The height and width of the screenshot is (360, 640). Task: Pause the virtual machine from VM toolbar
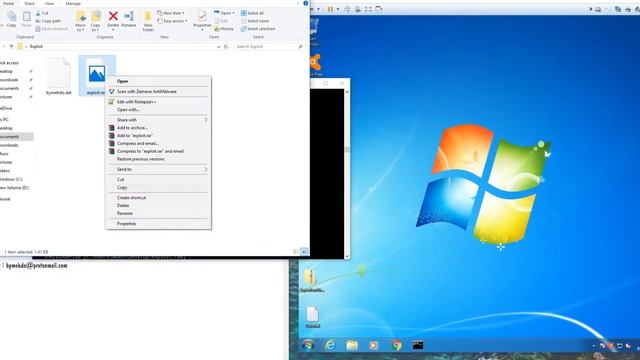pos(330,9)
